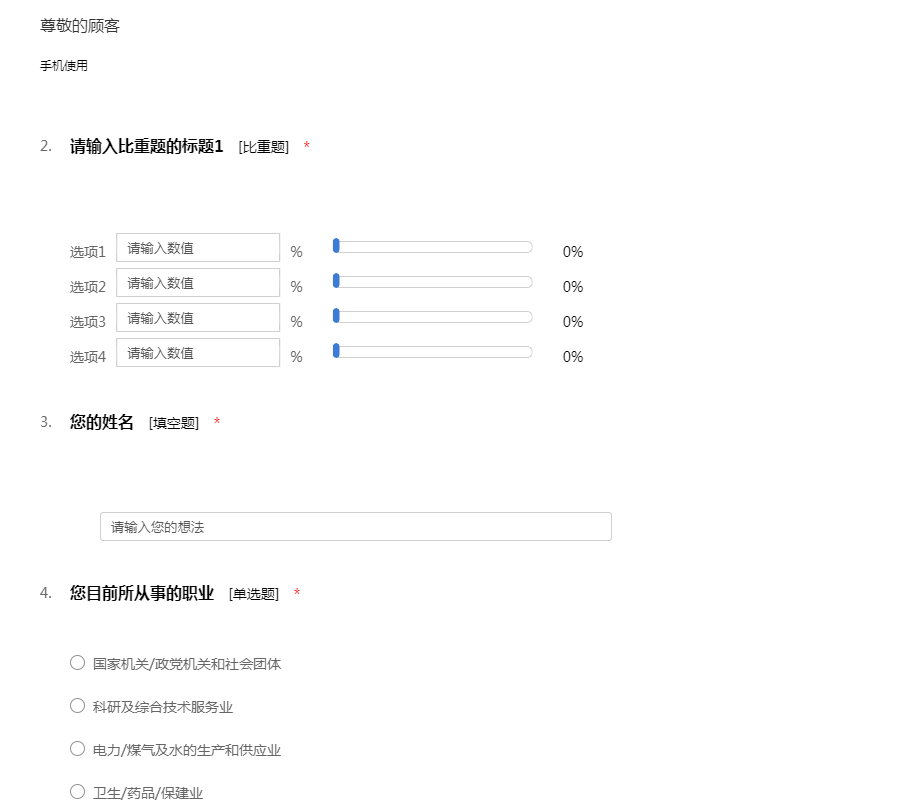Focus the 选项3 value input box
This screenshot has height=800, width=900.
tap(198, 318)
